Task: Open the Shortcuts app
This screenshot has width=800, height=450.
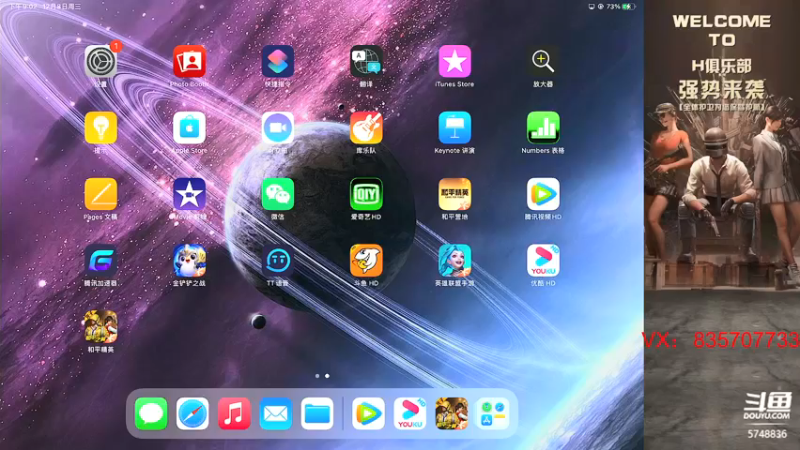Action: click(278, 61)
